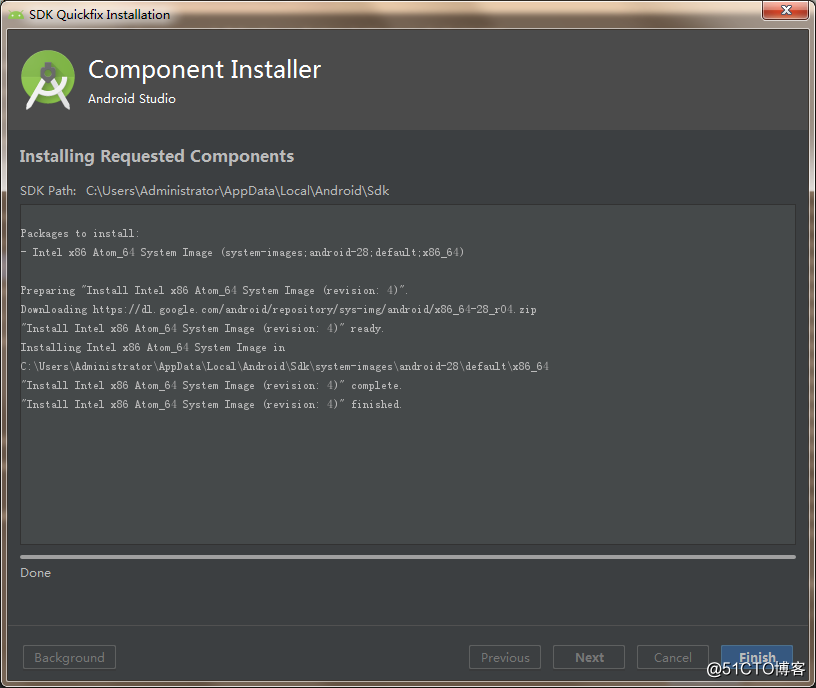Click the C:\Users\Administrator system-images path log line

click(285, 366)
